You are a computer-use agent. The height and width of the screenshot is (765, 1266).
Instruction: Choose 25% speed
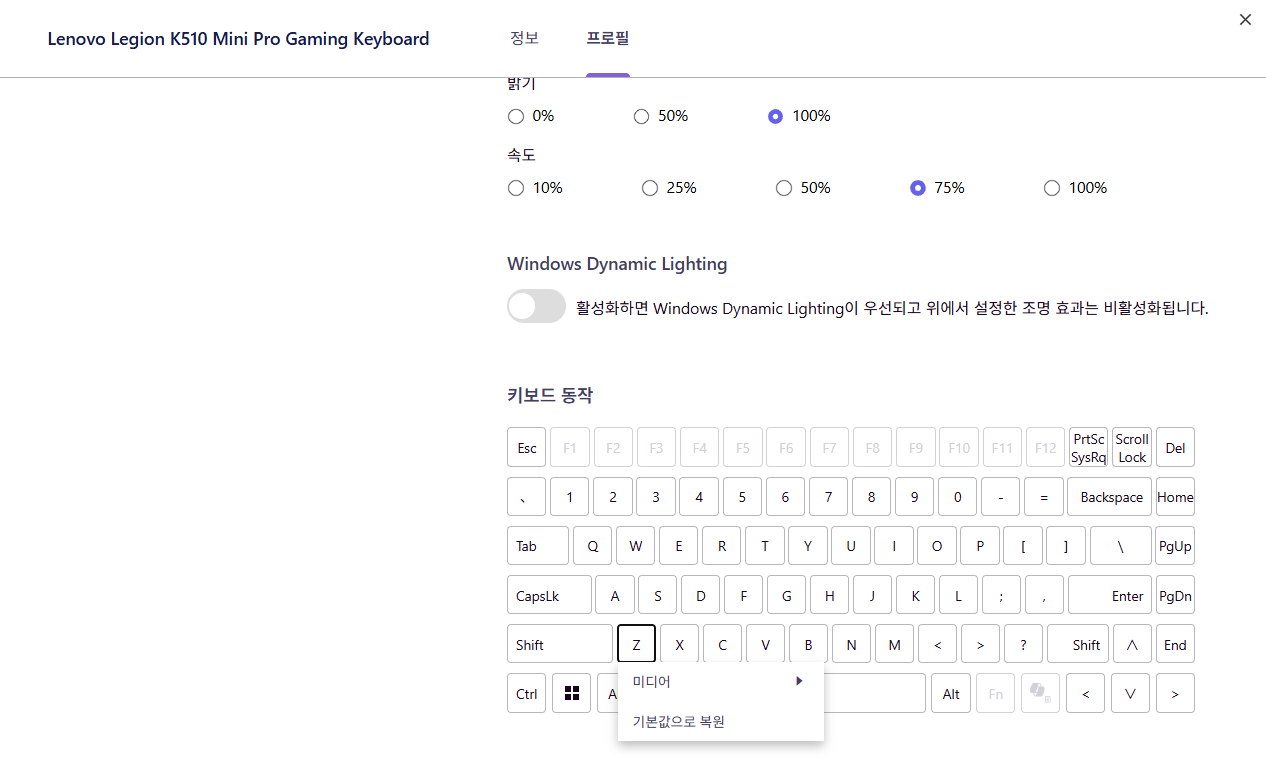(x=650, y=188)
